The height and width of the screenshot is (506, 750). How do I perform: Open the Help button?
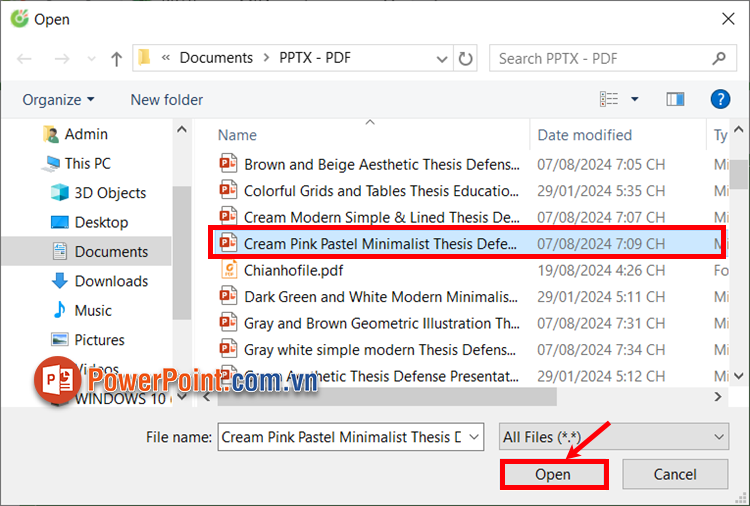tap(720, 99)
